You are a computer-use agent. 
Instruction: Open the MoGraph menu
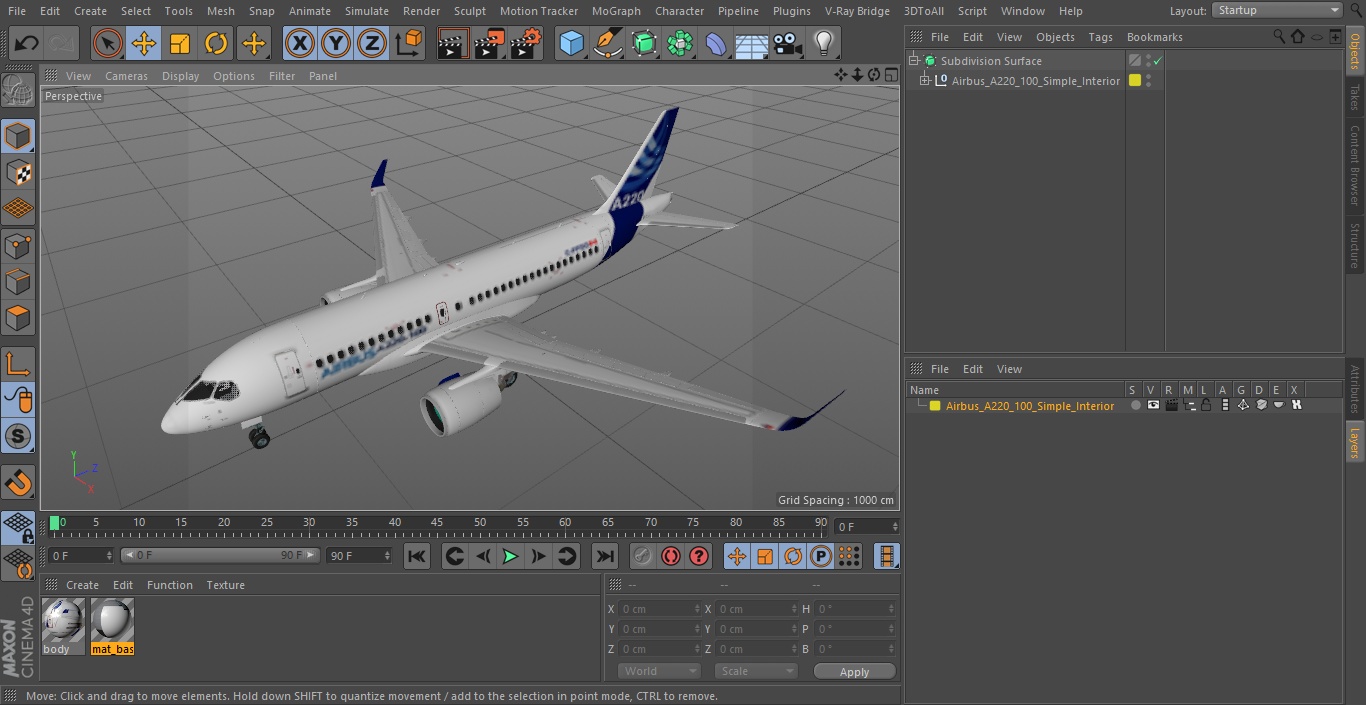[x=616, y=11]
